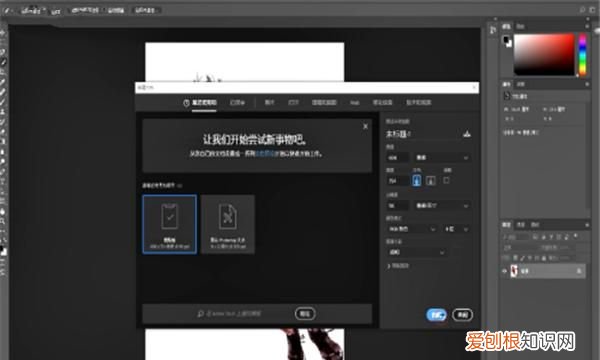
Task: Expand the Advanced Options section
Action: pyautogui.click(x=398, y=266)
